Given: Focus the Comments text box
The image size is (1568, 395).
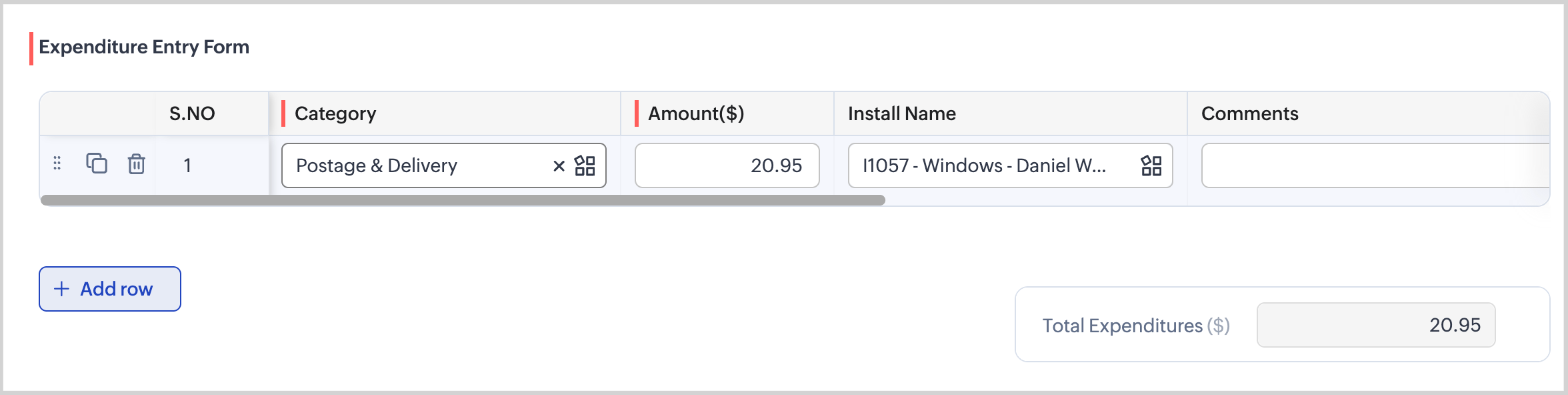Looking at the screenshot, I should pos(1373,165).
